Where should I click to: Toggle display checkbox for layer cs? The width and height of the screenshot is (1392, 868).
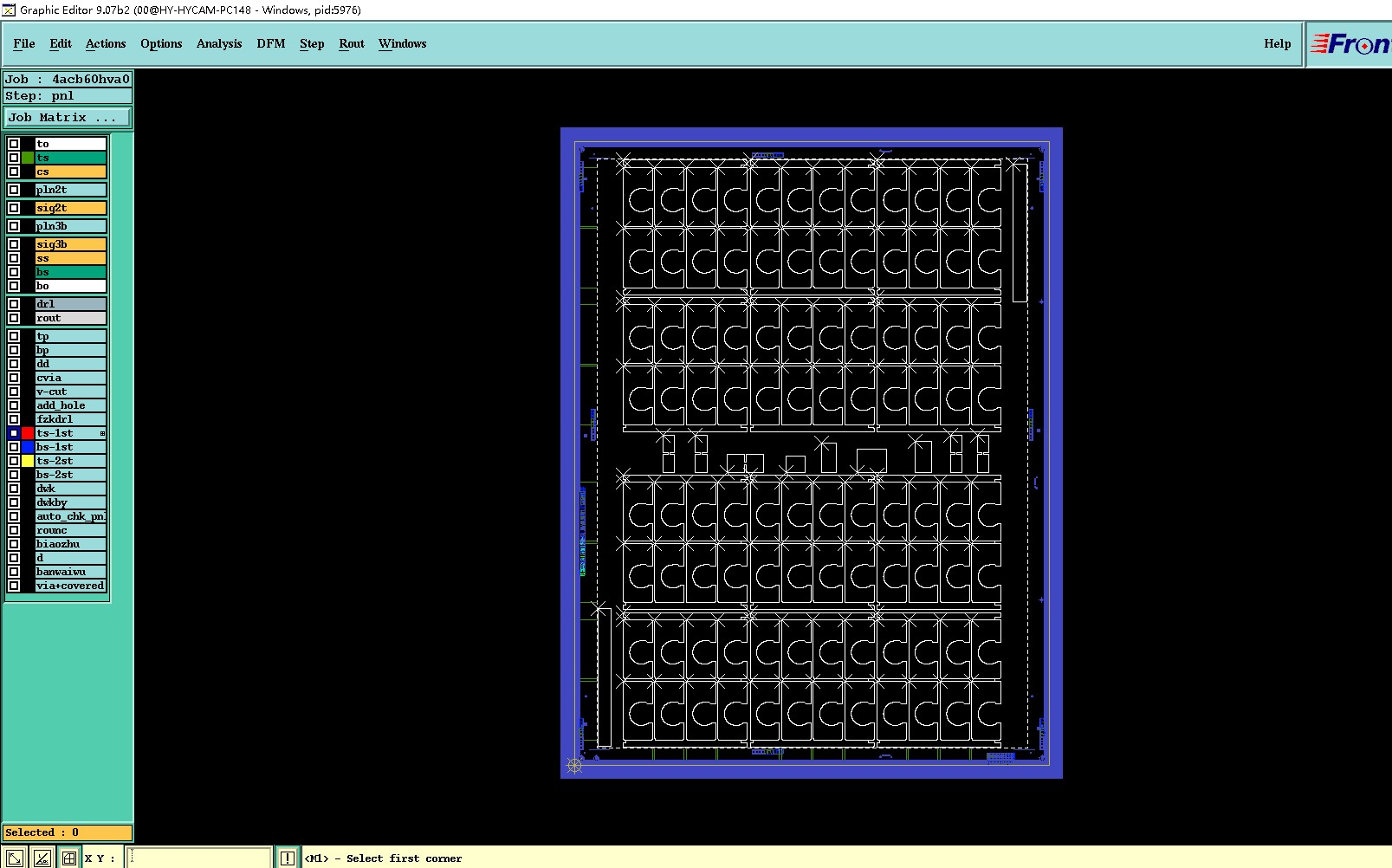click(14, 172)
